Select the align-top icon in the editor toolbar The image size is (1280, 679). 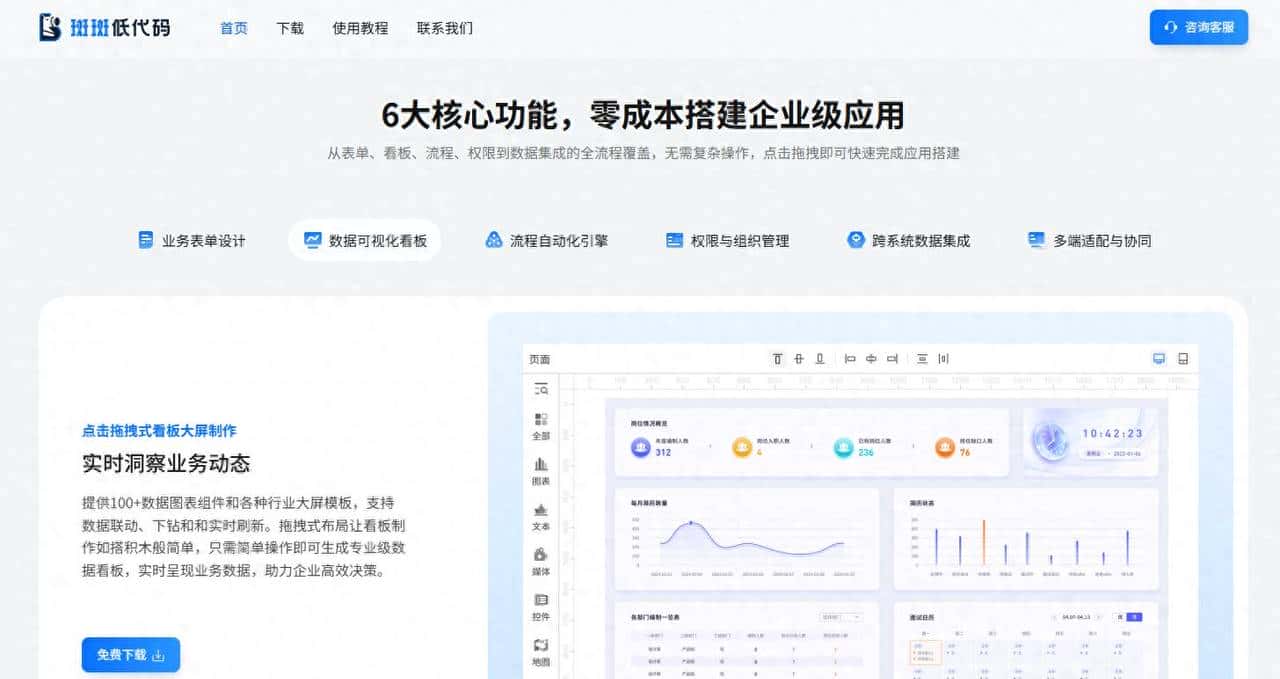778,359
